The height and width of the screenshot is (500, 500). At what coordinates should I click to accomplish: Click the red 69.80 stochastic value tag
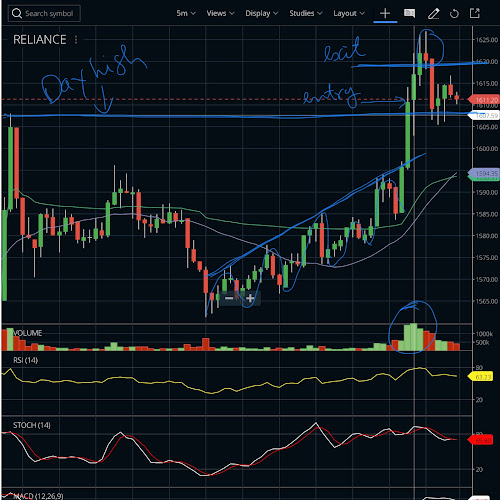coord(481,440)
